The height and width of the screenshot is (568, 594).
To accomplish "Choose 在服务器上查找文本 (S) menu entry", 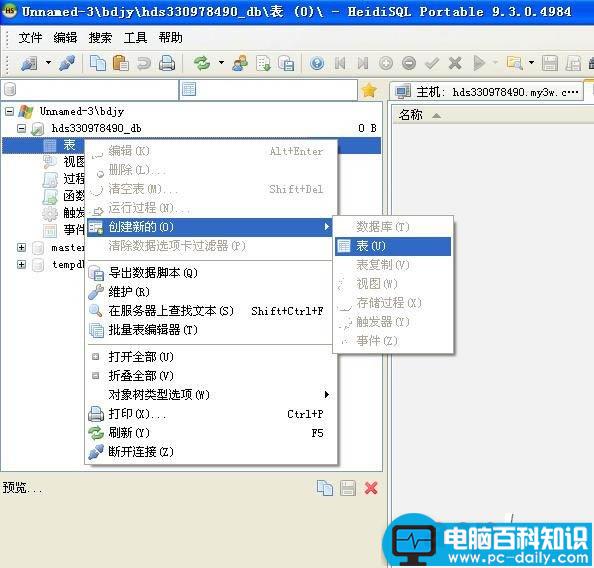I will coord(209,311).
